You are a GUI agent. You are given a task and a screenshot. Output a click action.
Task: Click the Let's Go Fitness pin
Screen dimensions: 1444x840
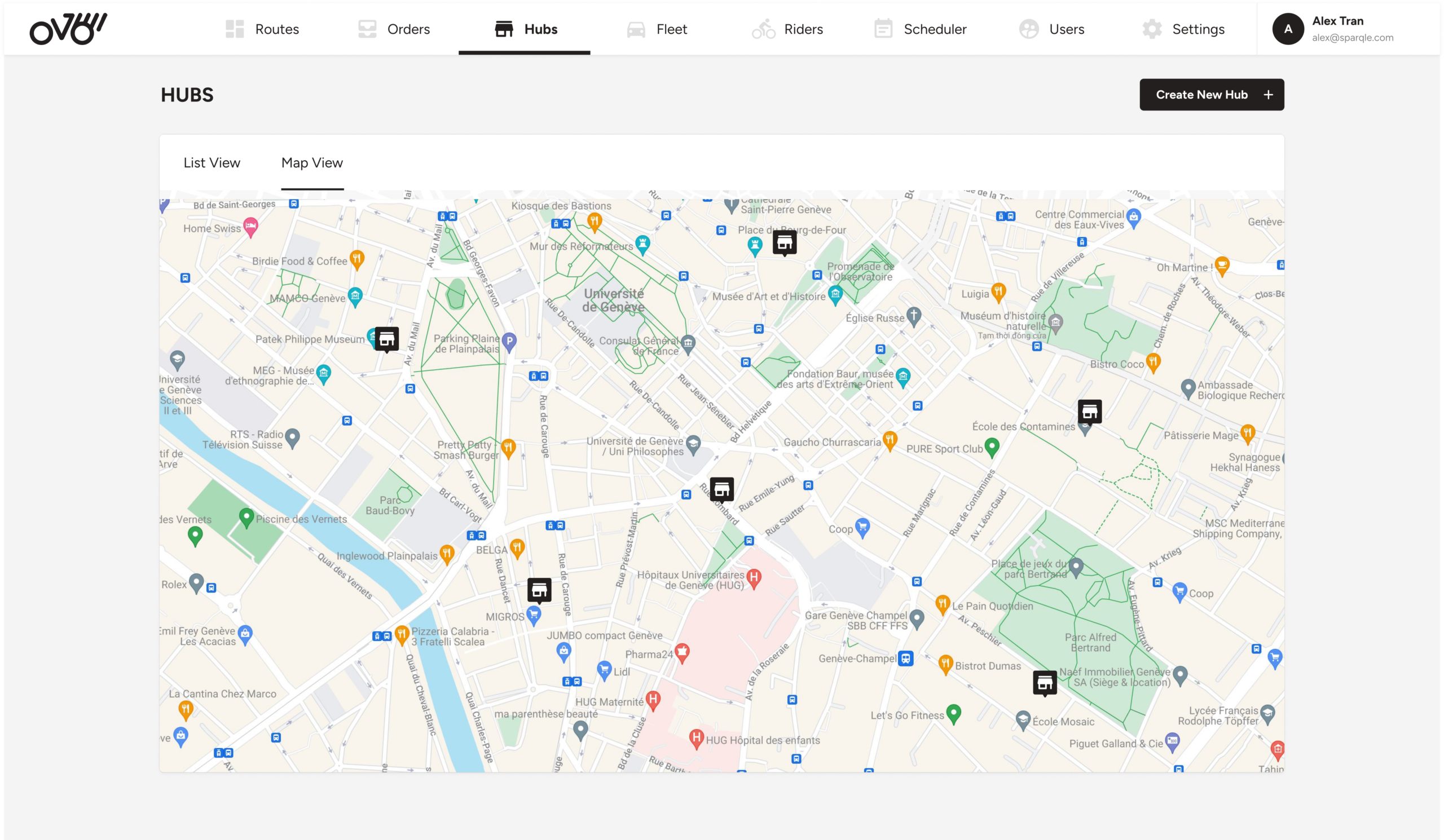click(x=953, y=714)
